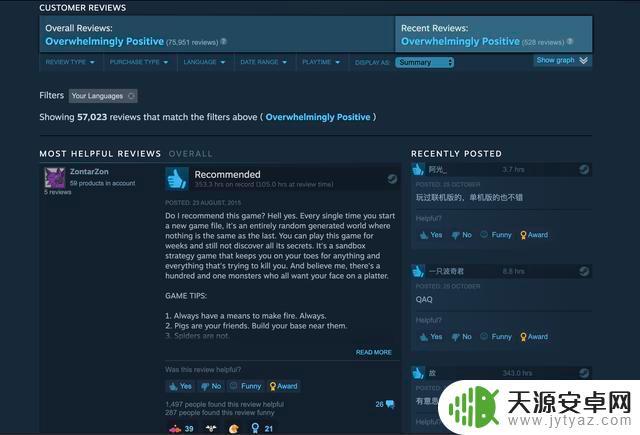640x435 pixels.
Task: Vote No on the 3.7 hrs recent review
Action: (x=462, y=235)
